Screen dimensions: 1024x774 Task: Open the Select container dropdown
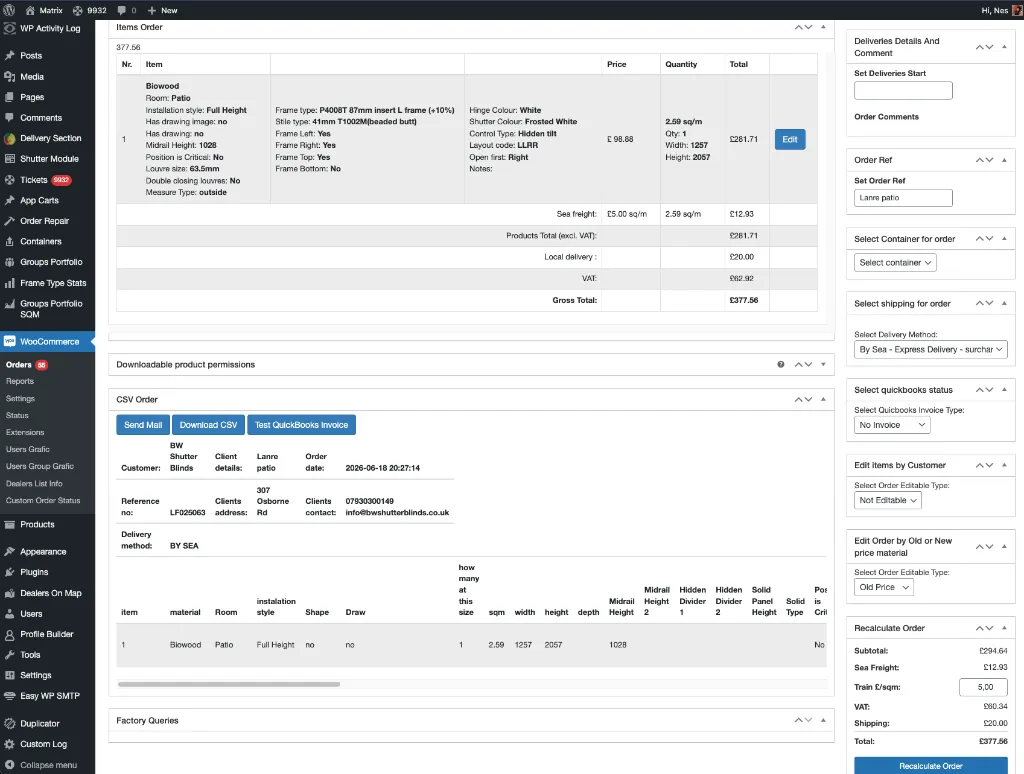click(x=895, y=263)
